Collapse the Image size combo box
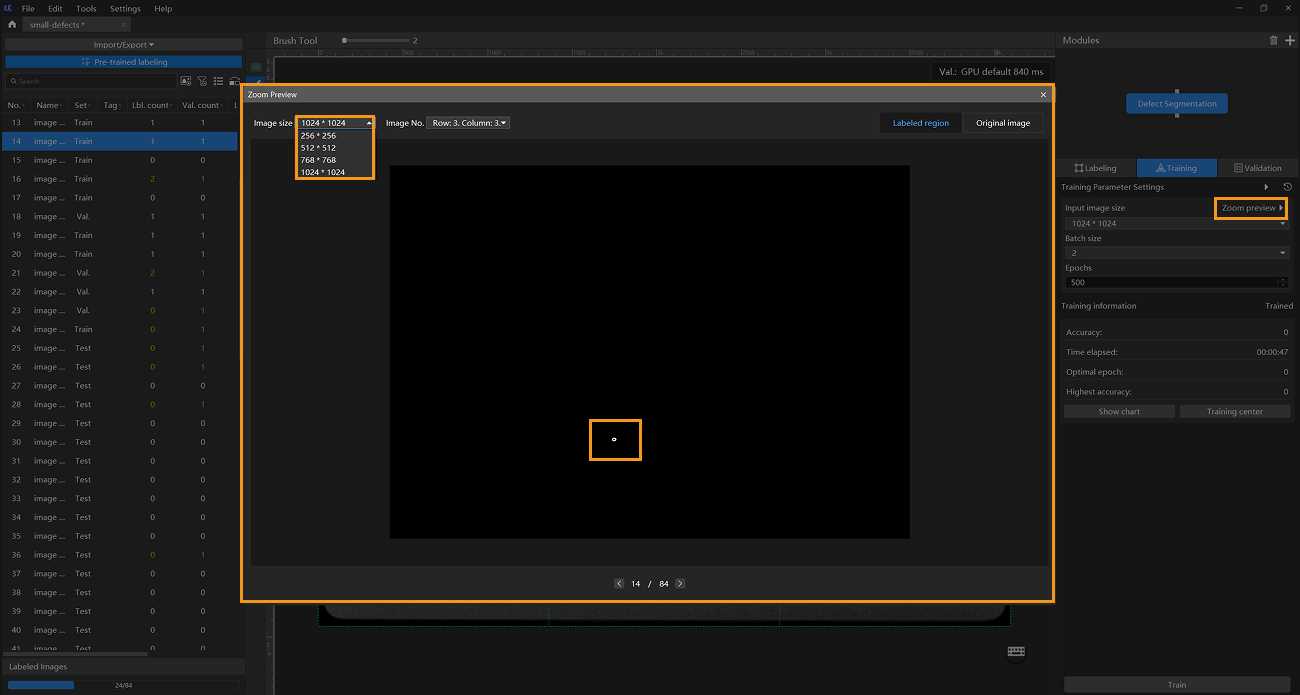The height and width of the screenshot is (695, 1300). pos(335,123)
